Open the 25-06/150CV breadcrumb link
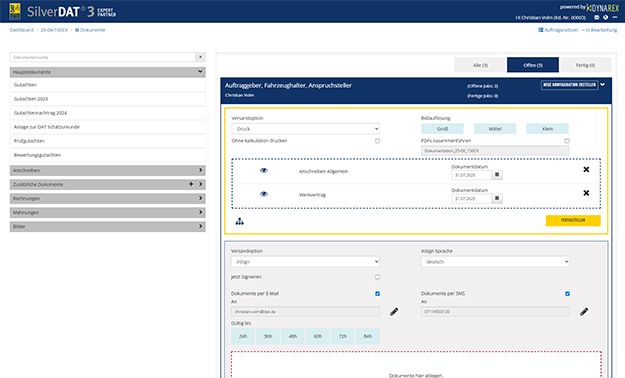Screen dimensions: 625x378 (x=54, y=30)
